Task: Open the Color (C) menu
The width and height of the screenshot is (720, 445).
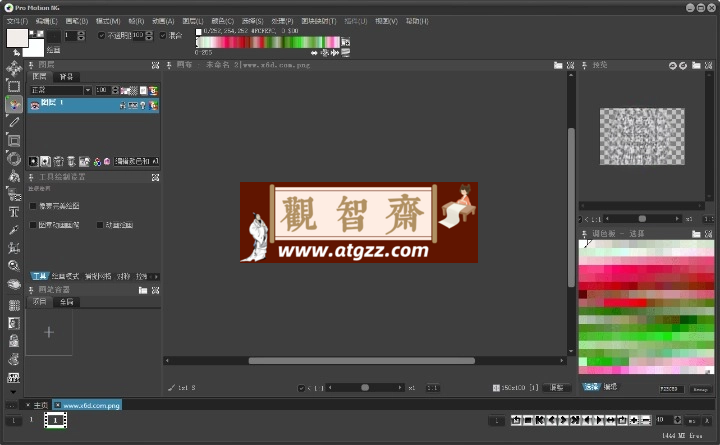Action: click(x=223, y=21)
